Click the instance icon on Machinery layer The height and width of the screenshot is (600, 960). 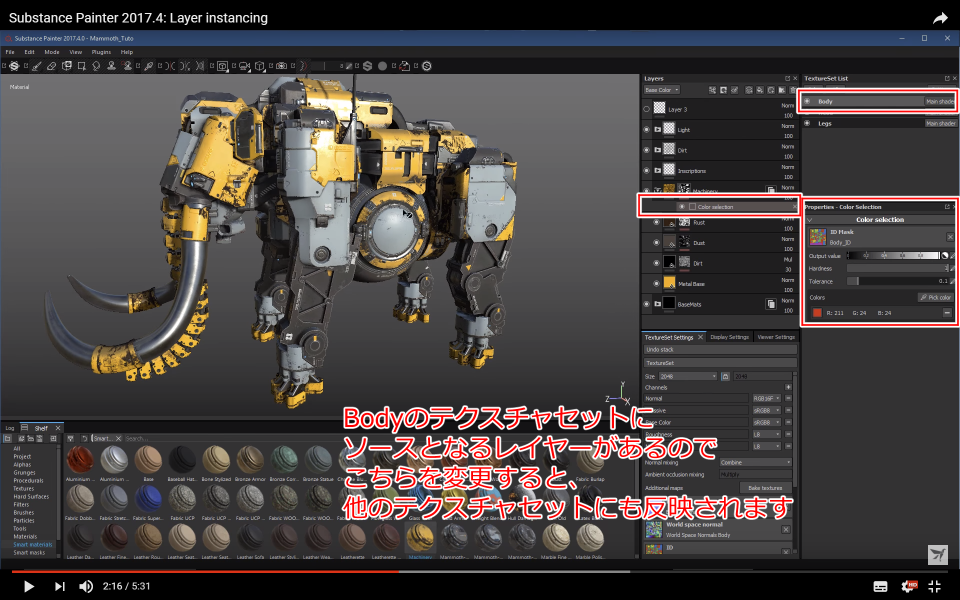coord(771,190)
